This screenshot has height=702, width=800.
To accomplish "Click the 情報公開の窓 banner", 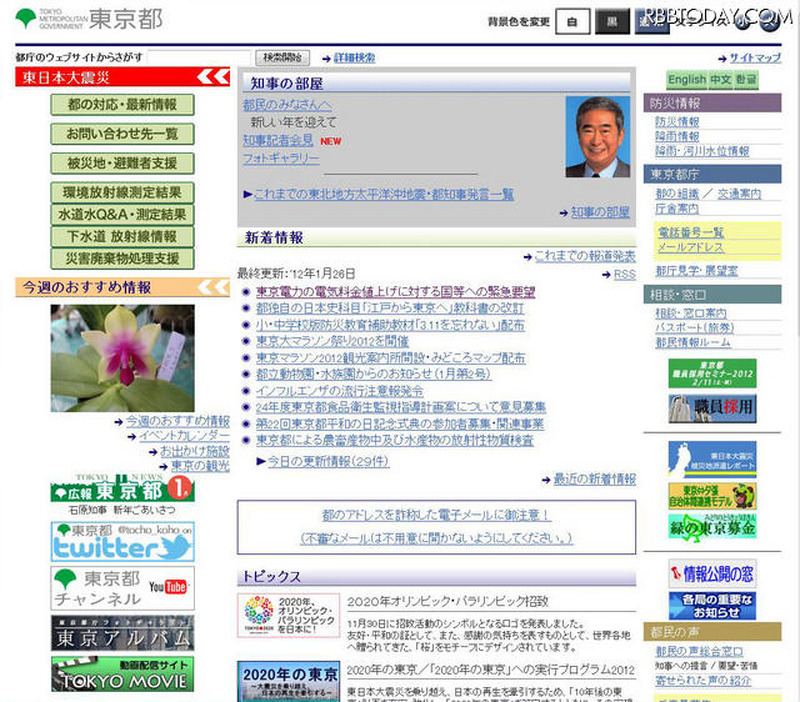I will (712, 574).
